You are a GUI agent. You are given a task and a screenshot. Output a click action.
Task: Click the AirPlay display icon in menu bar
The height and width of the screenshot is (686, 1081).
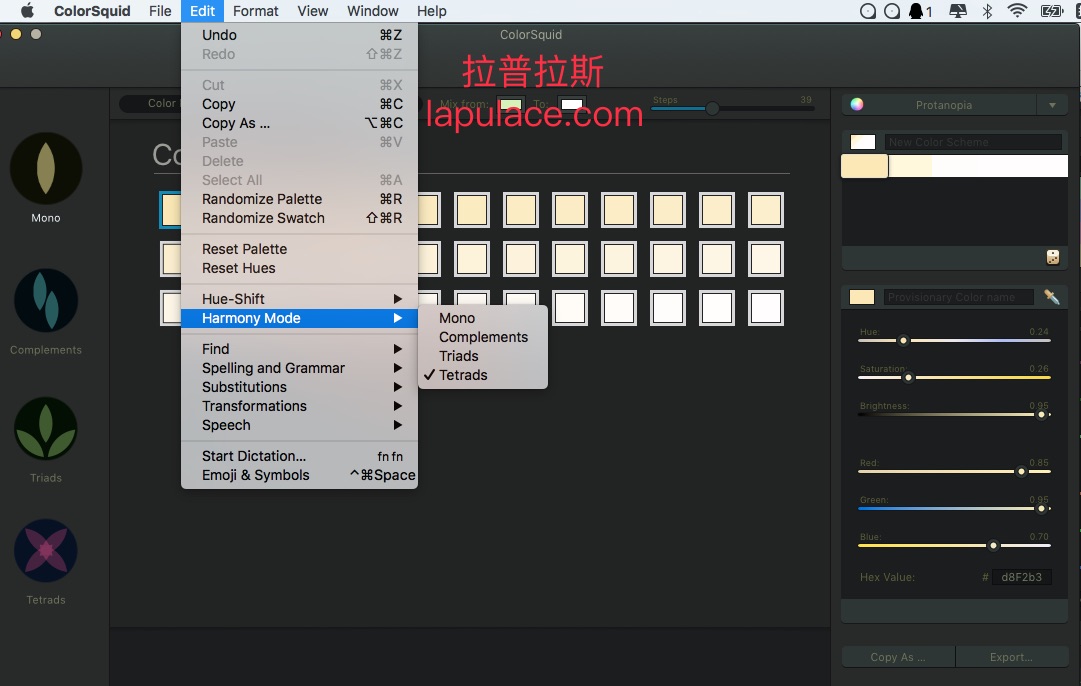tap(958, 11)
